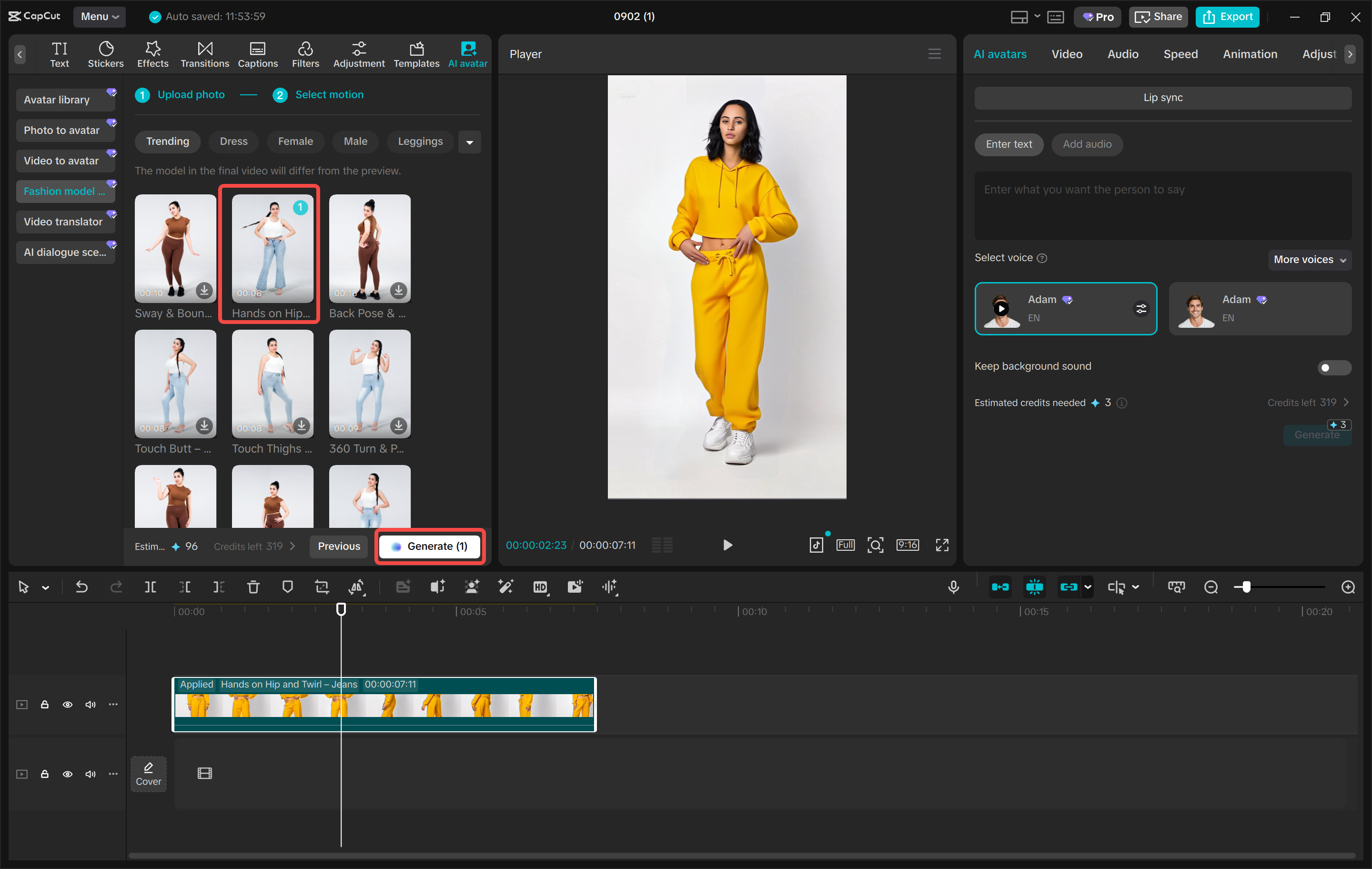Start a voice-over recording with the microphone icon

coord(954,587)
